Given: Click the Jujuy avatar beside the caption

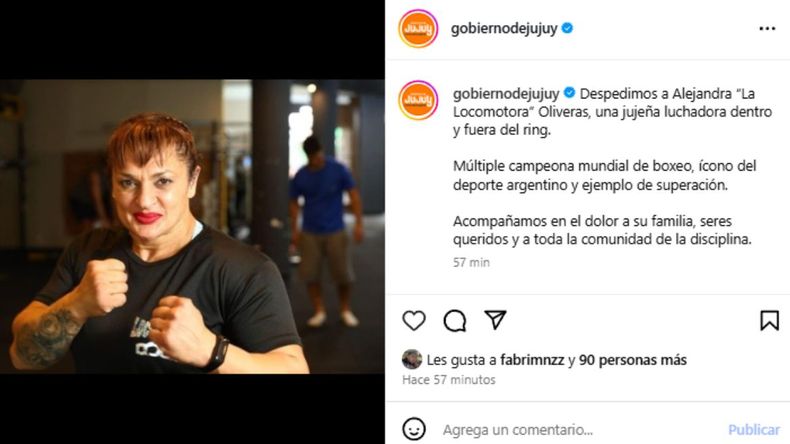Looking at the screenshot, I should [418, 100].
